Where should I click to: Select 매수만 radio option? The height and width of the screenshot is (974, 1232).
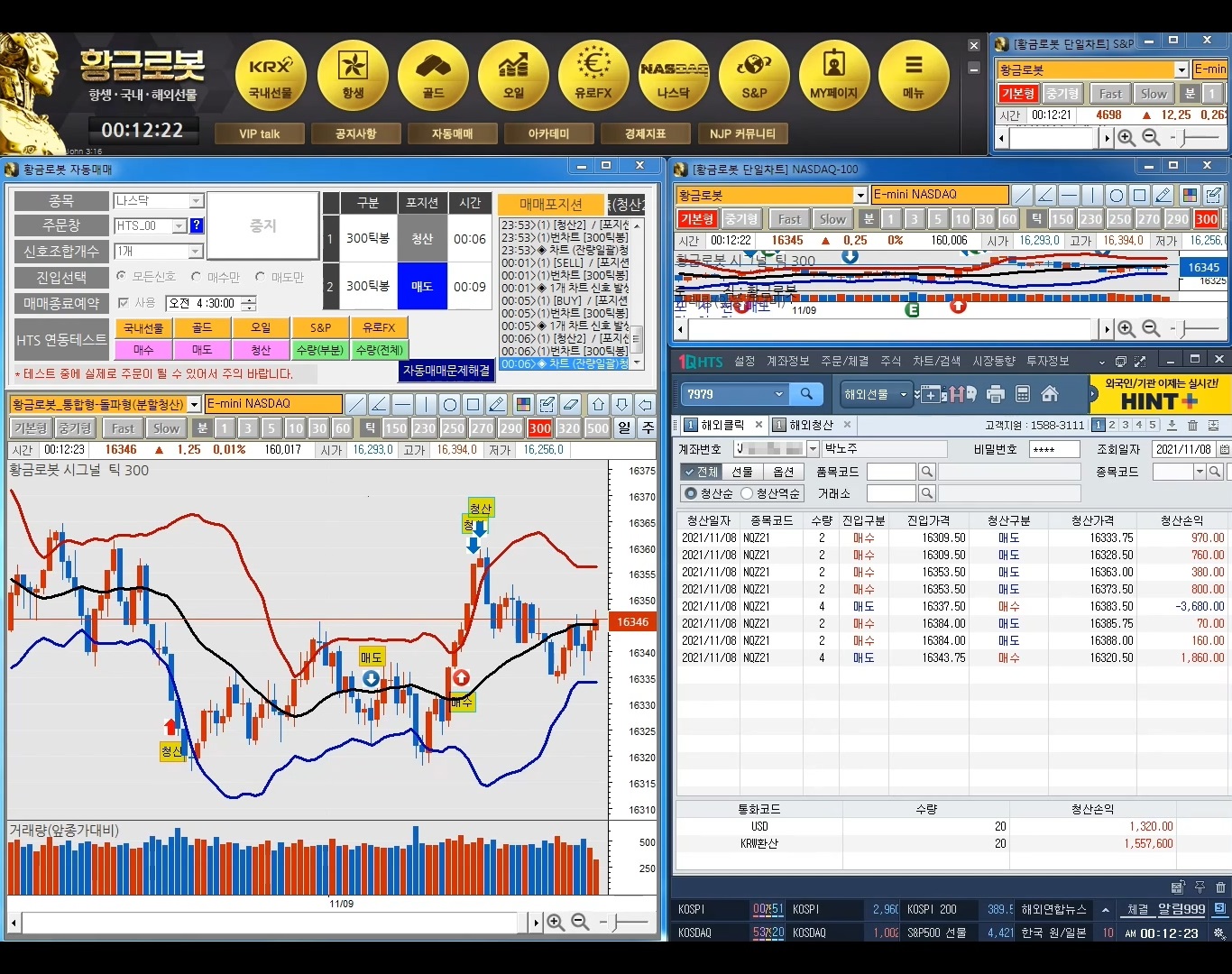pos(196,276)
